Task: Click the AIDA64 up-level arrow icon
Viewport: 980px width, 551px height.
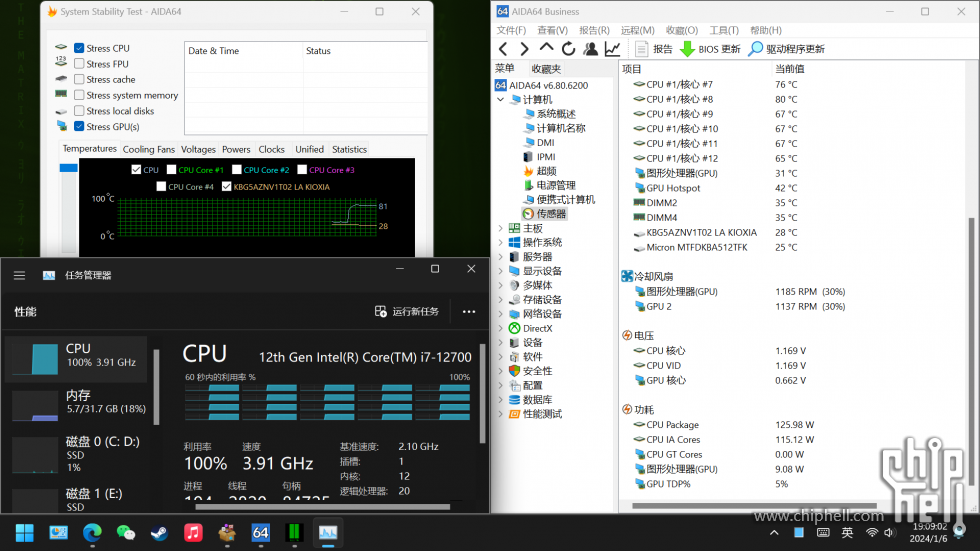Action: [x=546, y=48]
